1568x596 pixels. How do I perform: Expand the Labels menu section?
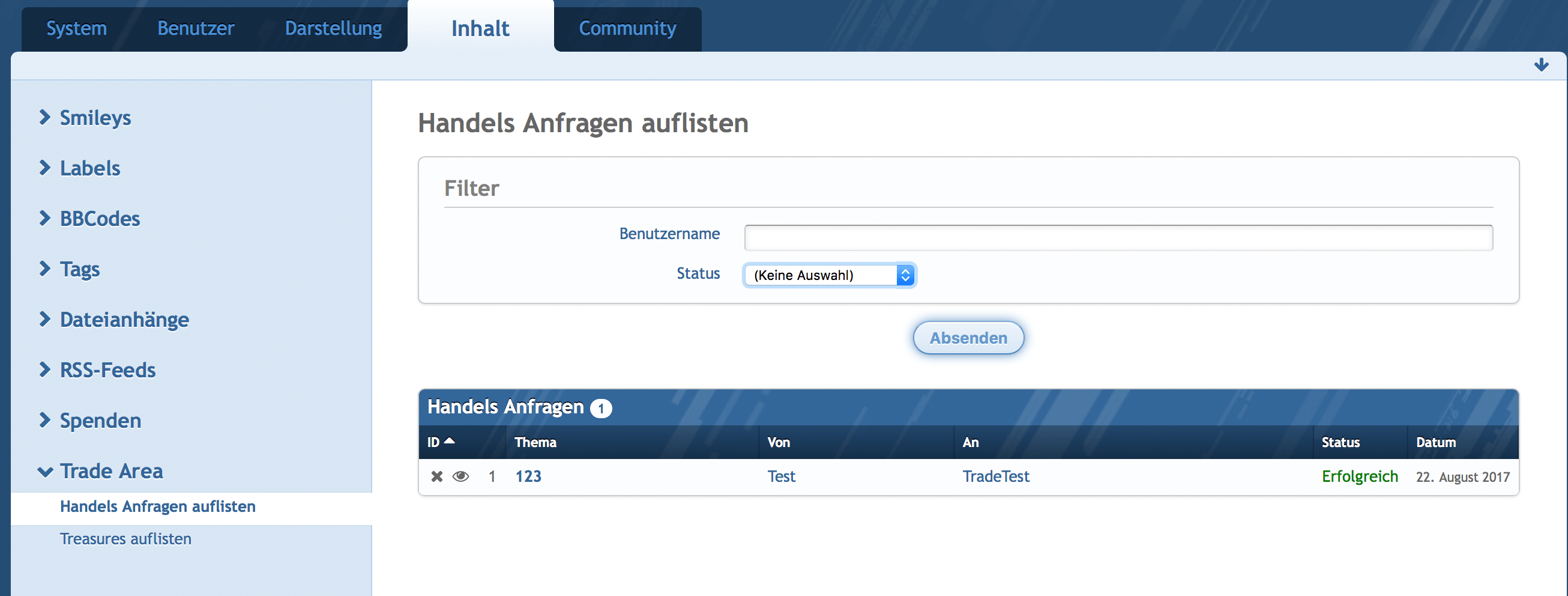pyautogui.click(x=79, y=168)
